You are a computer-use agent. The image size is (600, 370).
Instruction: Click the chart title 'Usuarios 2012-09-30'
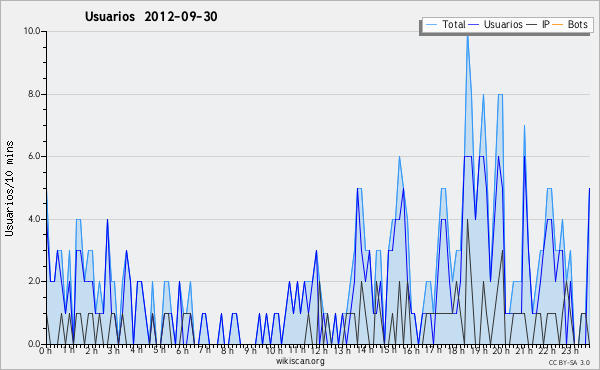coord(151,16)
